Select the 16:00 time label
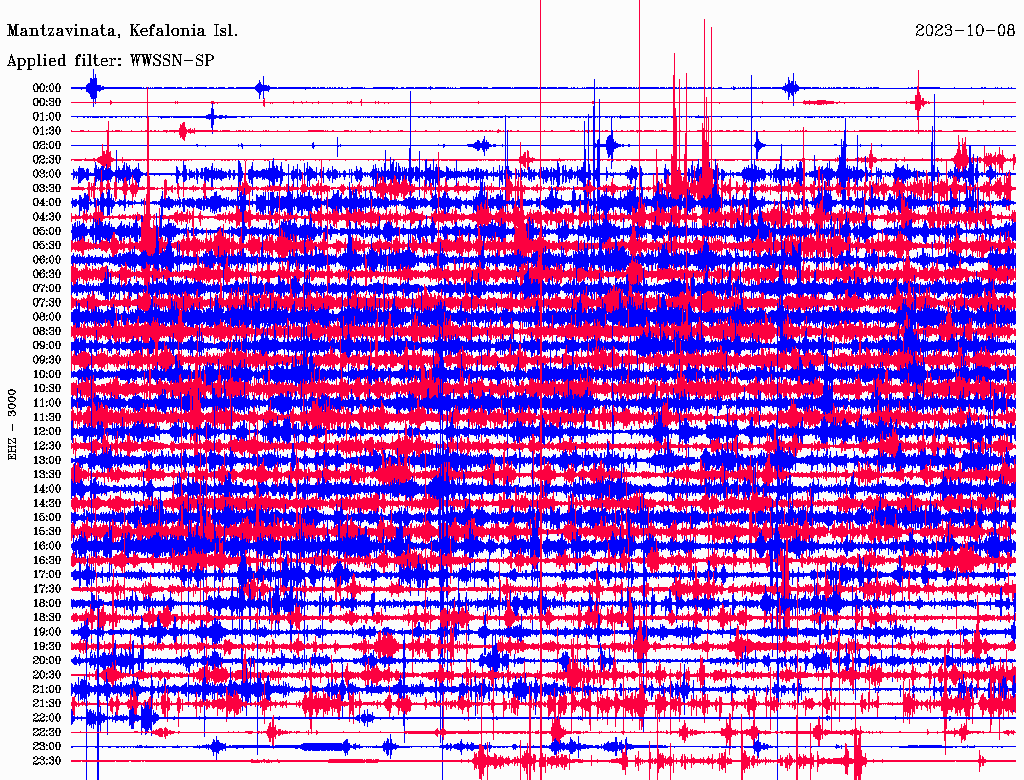Image resolution: width=1024 pixels, height=780 pixels. 47,546
